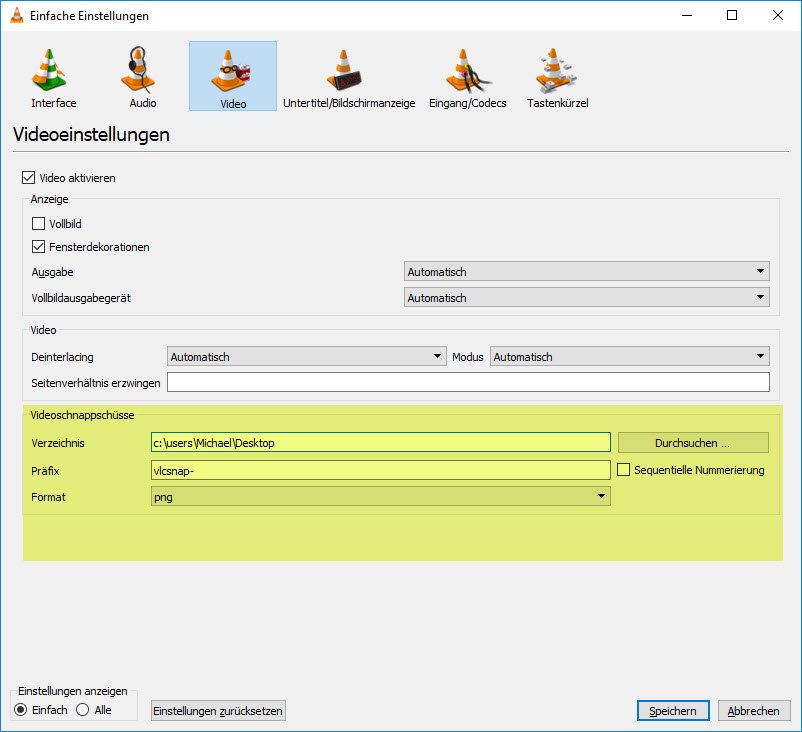Image resolution: width=802 pixels, height=732 pixels.
Task: Click the Verzeichnis path input field
Action: click(381, 442)
